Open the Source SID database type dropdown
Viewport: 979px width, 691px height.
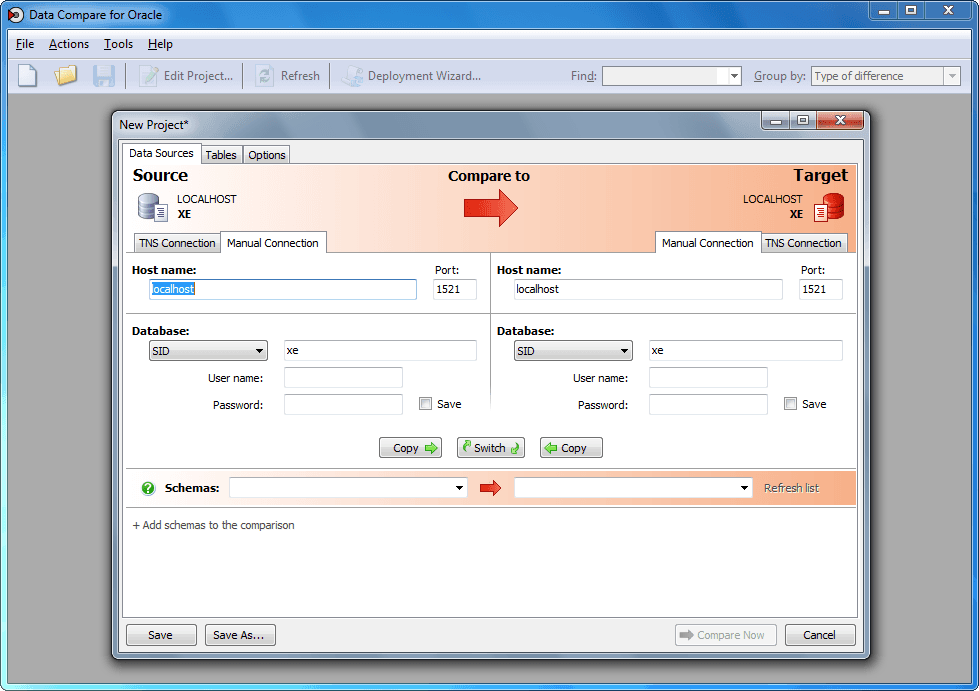click(208, 351)
